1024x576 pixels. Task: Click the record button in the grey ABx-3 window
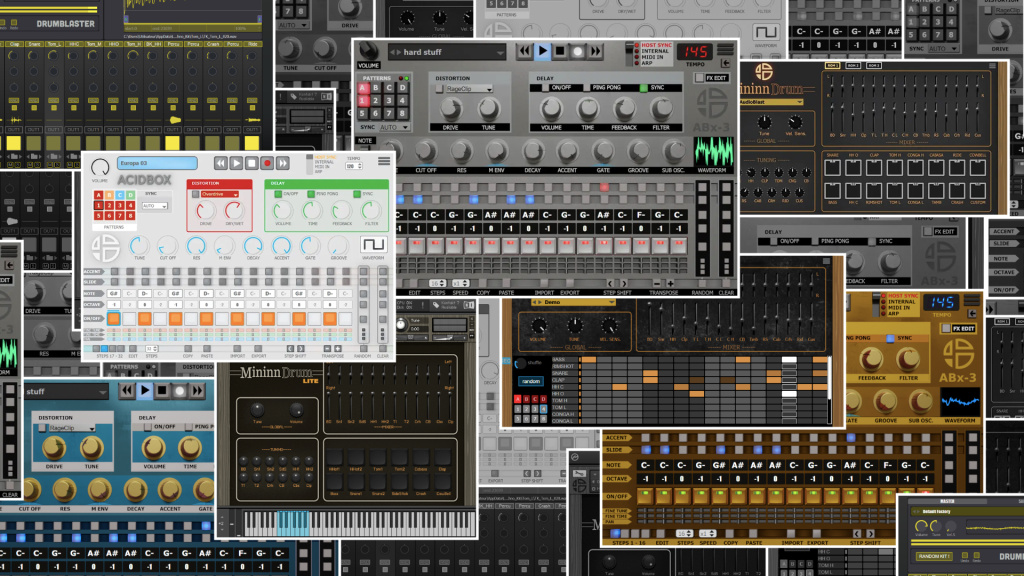[x=577, y=51]
